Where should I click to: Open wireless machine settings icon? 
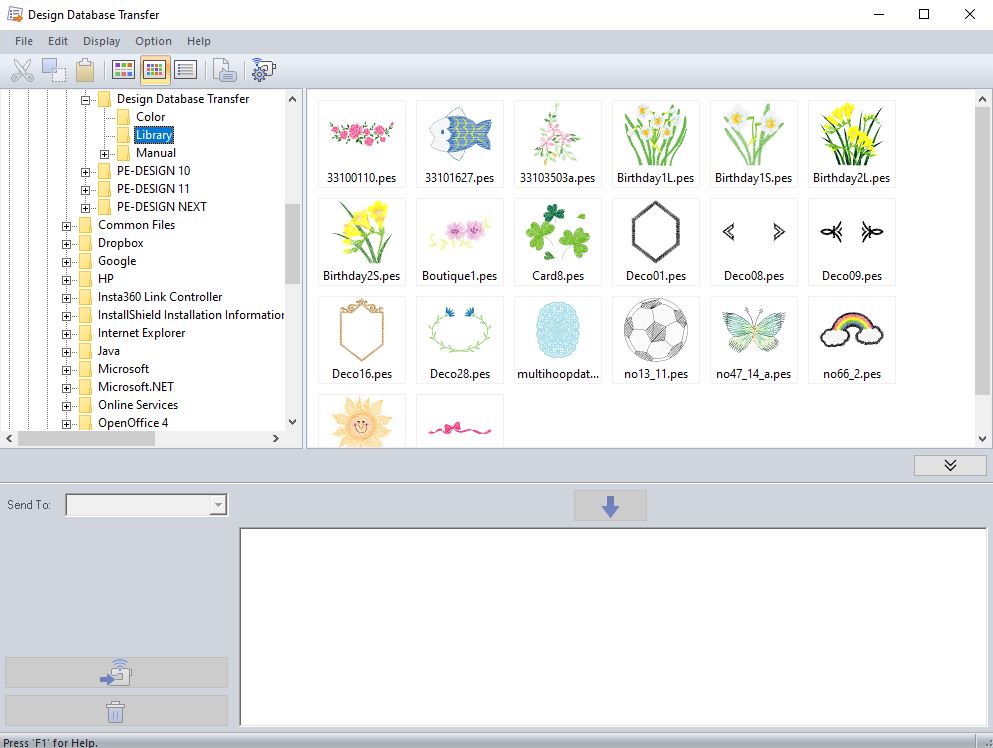tap(263, 70)
